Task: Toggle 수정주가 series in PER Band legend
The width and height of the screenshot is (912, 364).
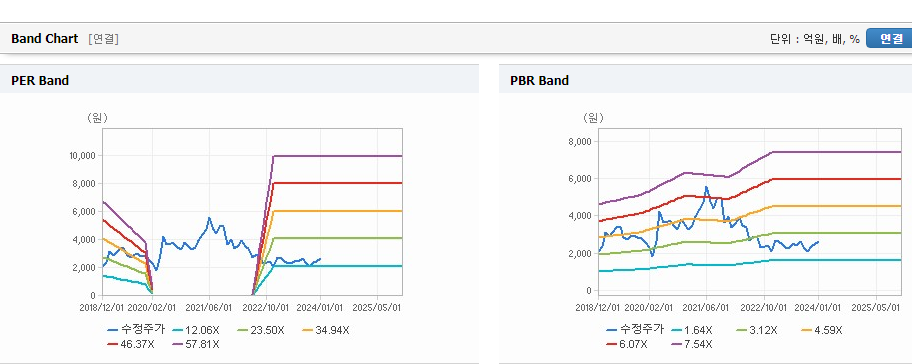Action: tap(136, 330)
